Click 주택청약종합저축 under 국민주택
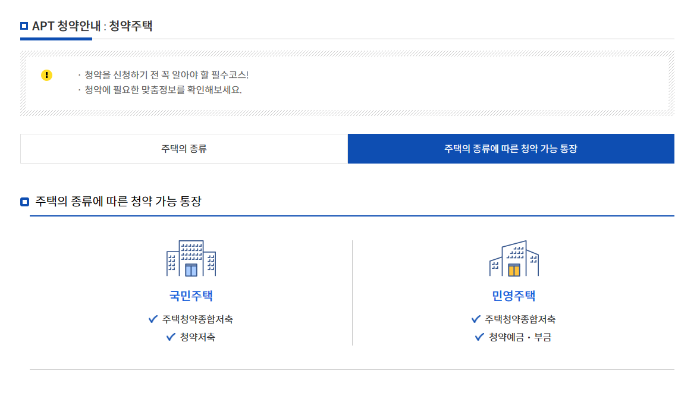The width and height of the screenshot is (700, 396). click(197, 319)
